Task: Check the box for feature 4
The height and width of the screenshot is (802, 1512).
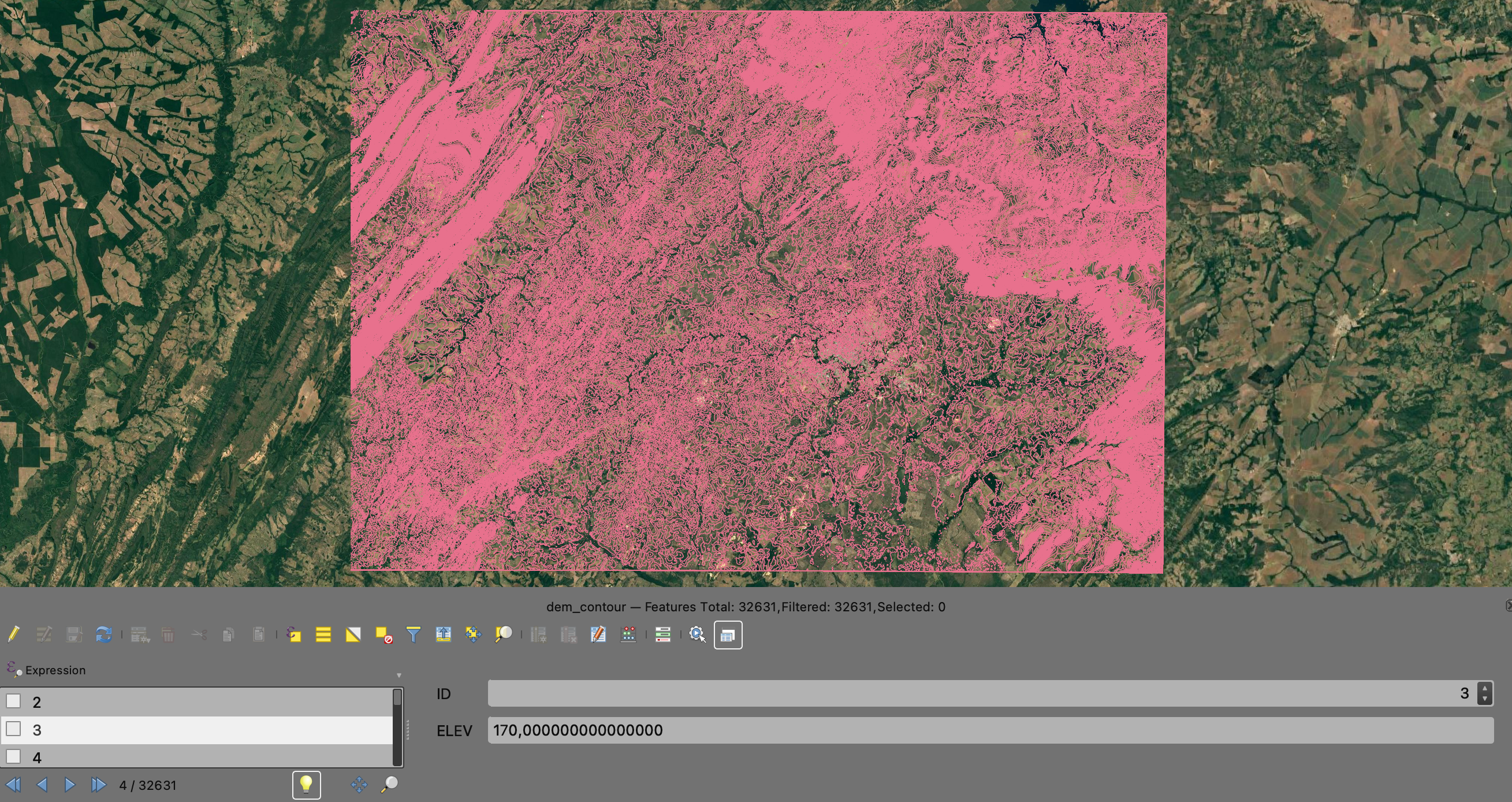Action: tap(13, 757)
